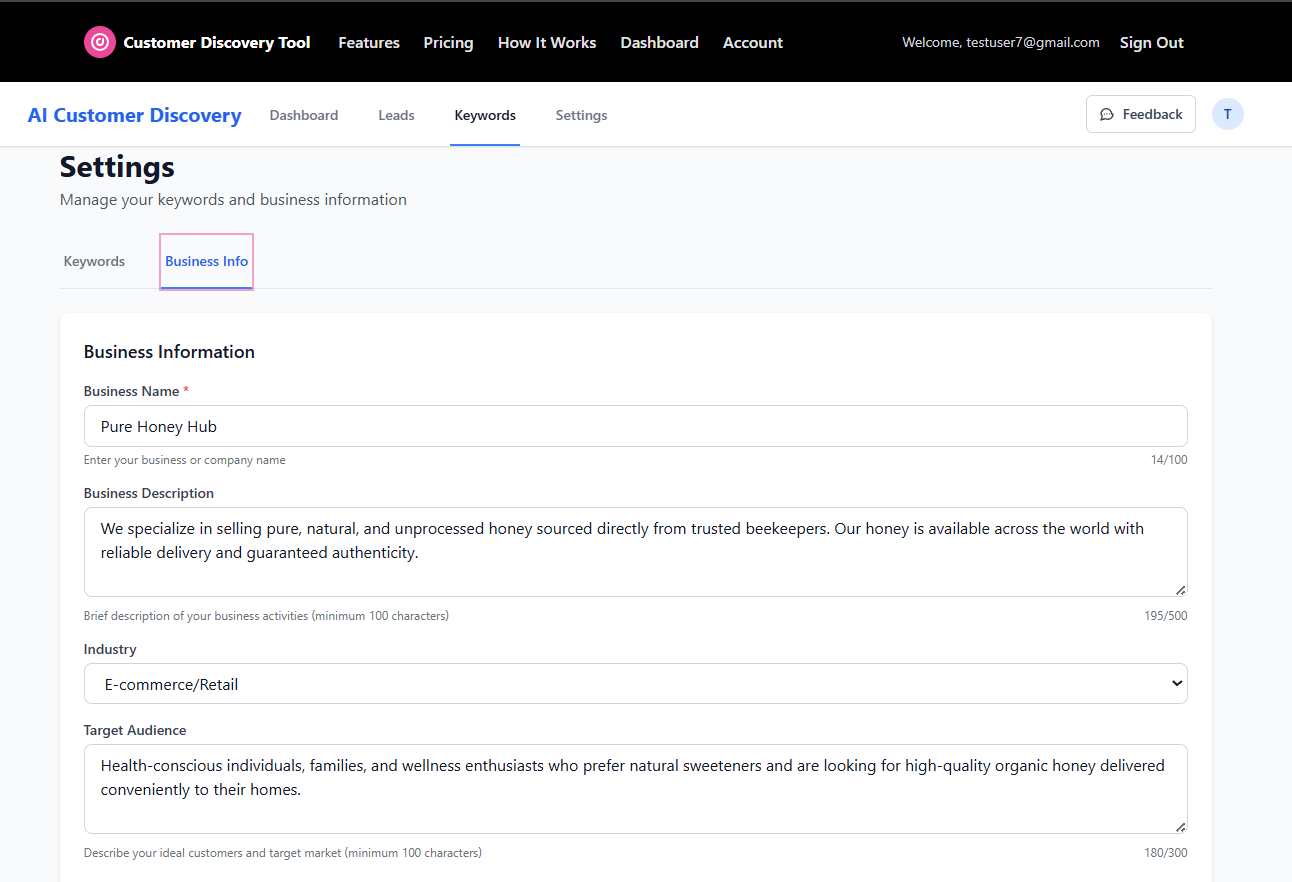Click the 14/100 character counter
The image size is (1292, 882).
(x=1169, y=460)
